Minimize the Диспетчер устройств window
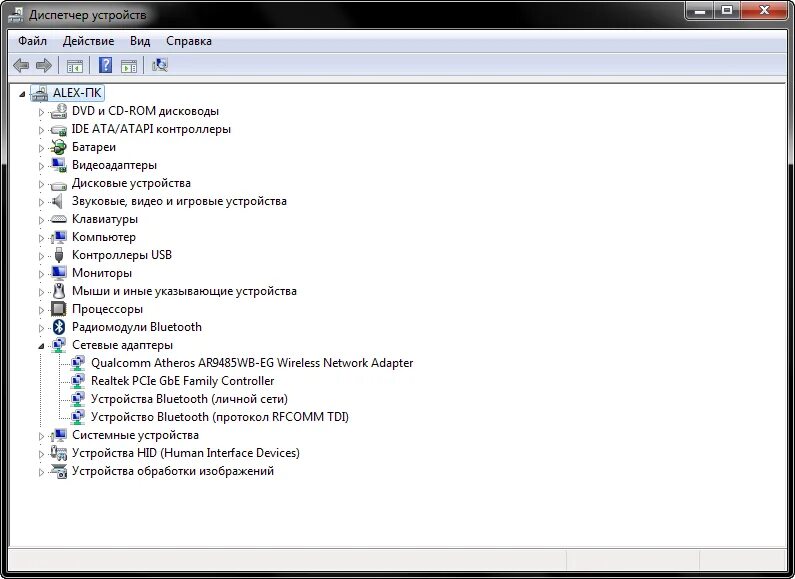This screenshot has height=579, width=795. tap(700, 10)
